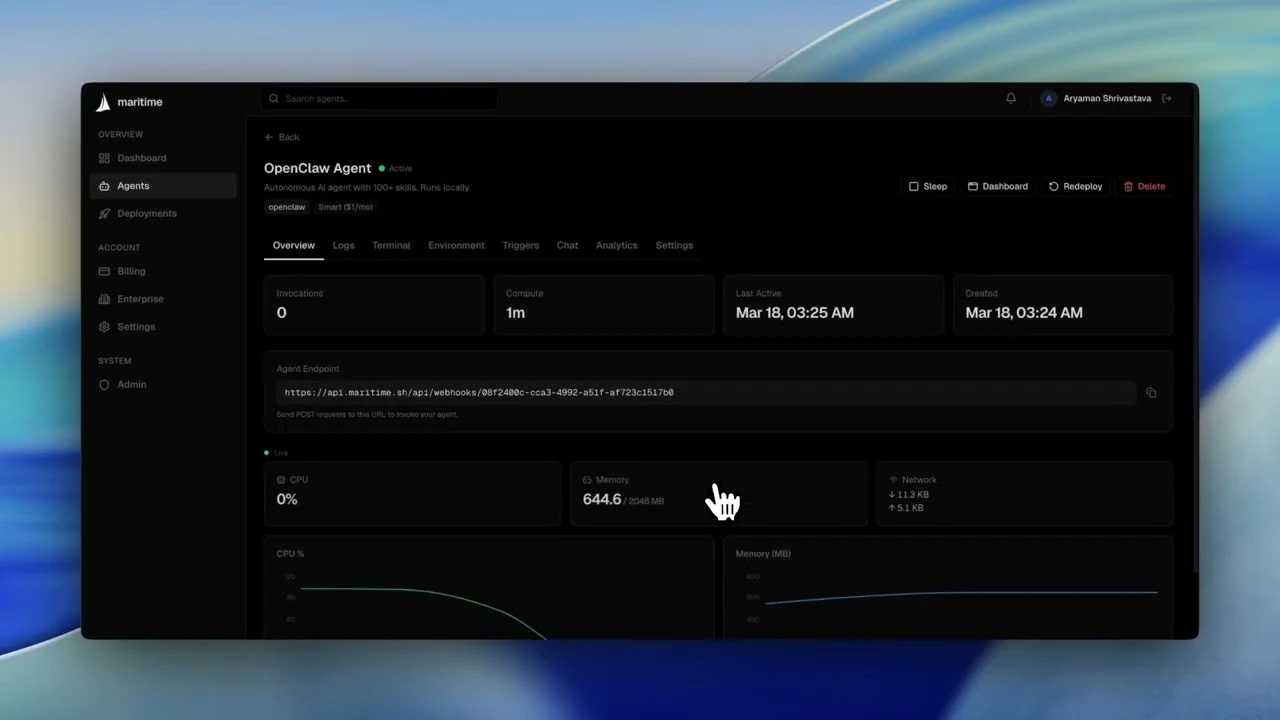The height and width of the screenshot is (720, 1280).
Task: Switch to the Triggers tab
Action: coord(520,245)
